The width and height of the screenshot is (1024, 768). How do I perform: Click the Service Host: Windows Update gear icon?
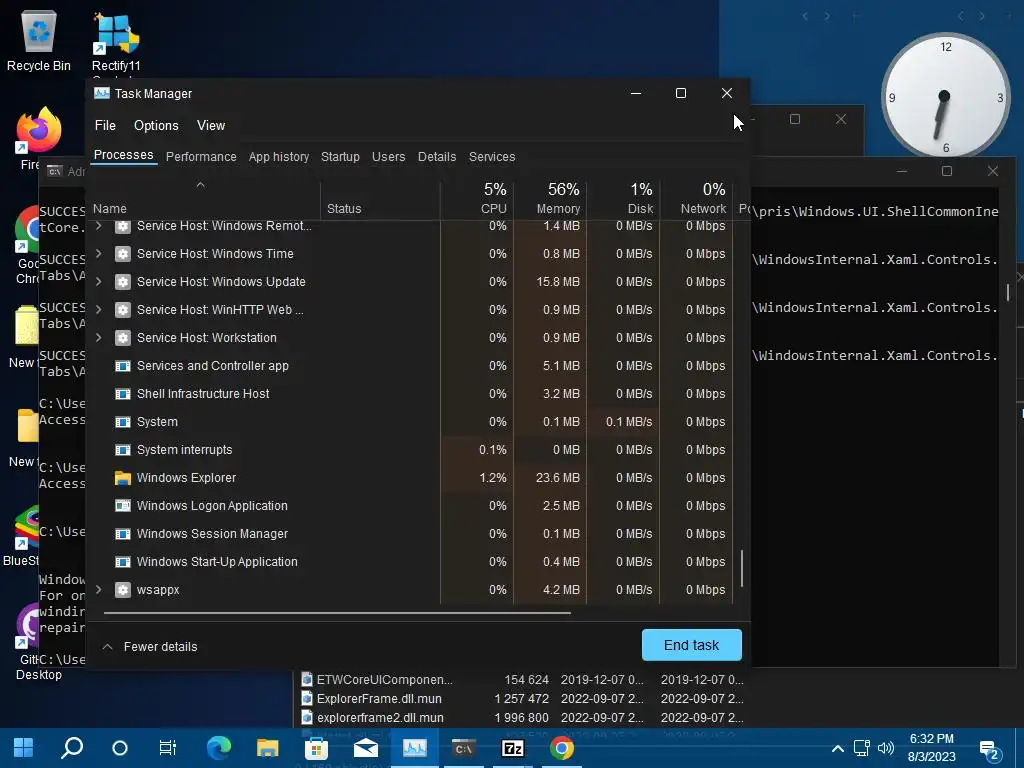pos(123,282)
